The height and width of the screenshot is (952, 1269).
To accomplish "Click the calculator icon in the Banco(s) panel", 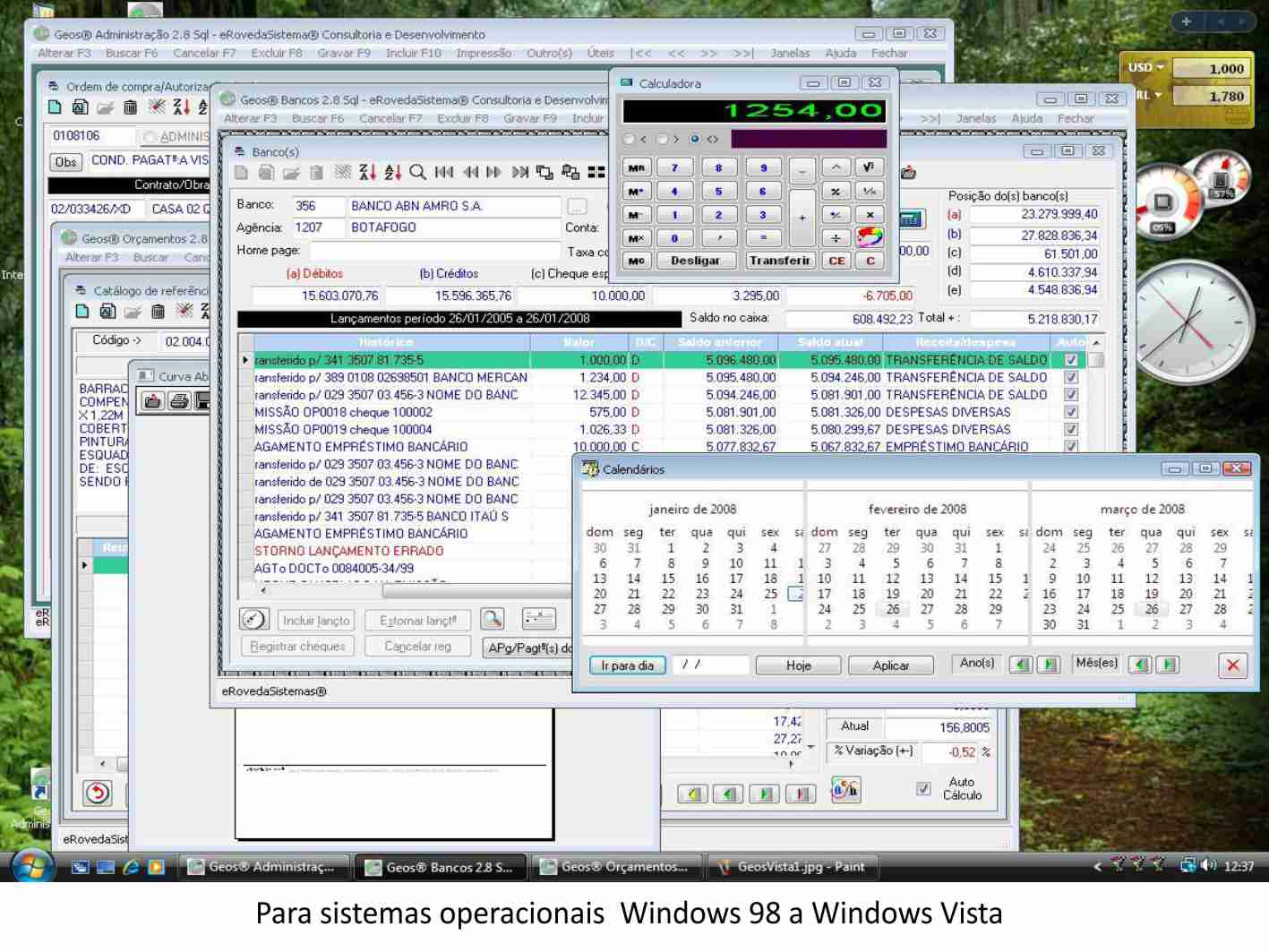I will [x=910, y=219].
